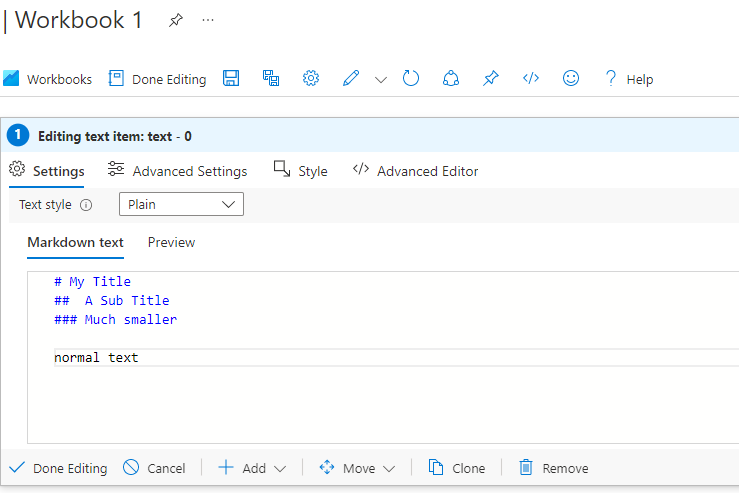Pin Workbook 1 using the title pin icon
Screen dimensions: 739x493
click(x=176, y=20)
